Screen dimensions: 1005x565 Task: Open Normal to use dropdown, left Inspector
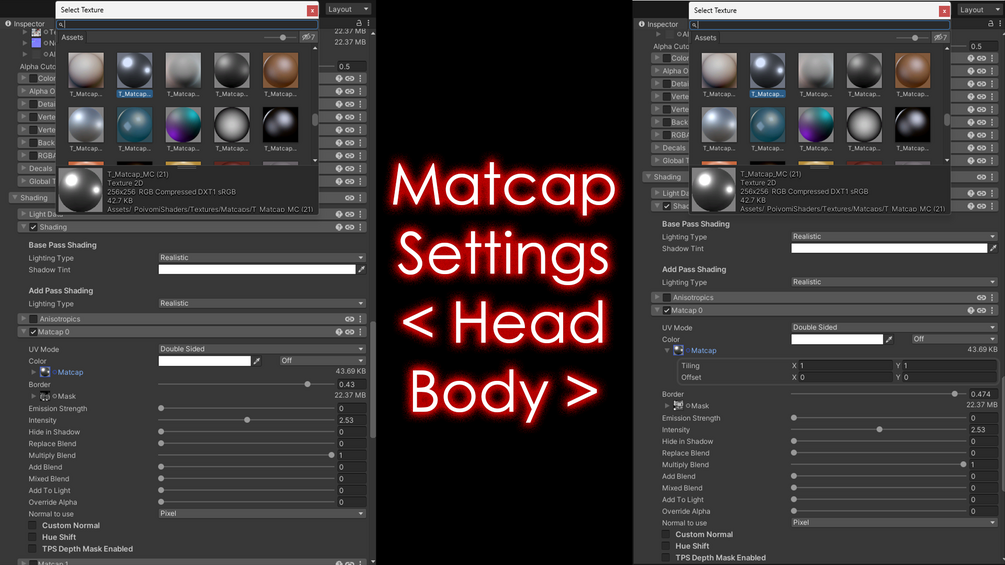click(262, 513)
